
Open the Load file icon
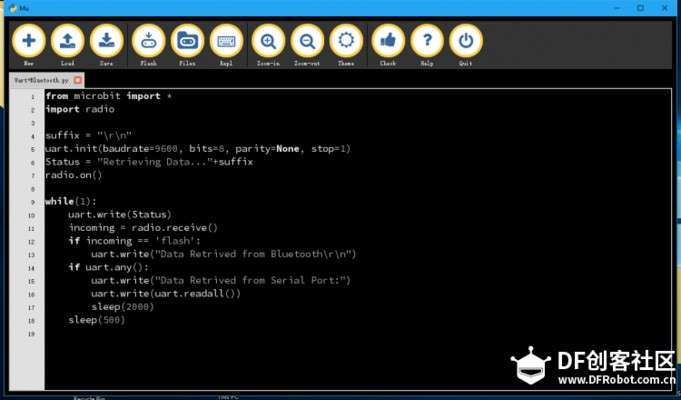(x=68, y=41)
